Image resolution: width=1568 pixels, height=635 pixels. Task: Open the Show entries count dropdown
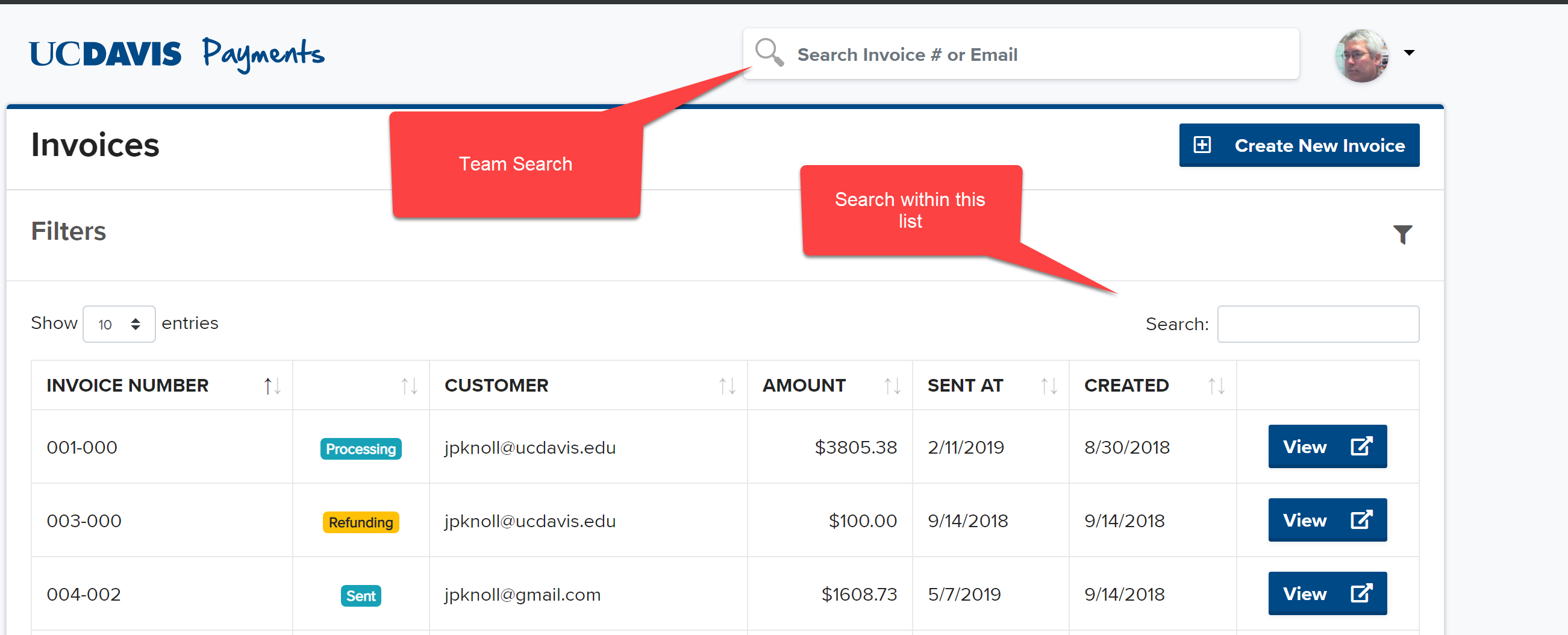119,324
